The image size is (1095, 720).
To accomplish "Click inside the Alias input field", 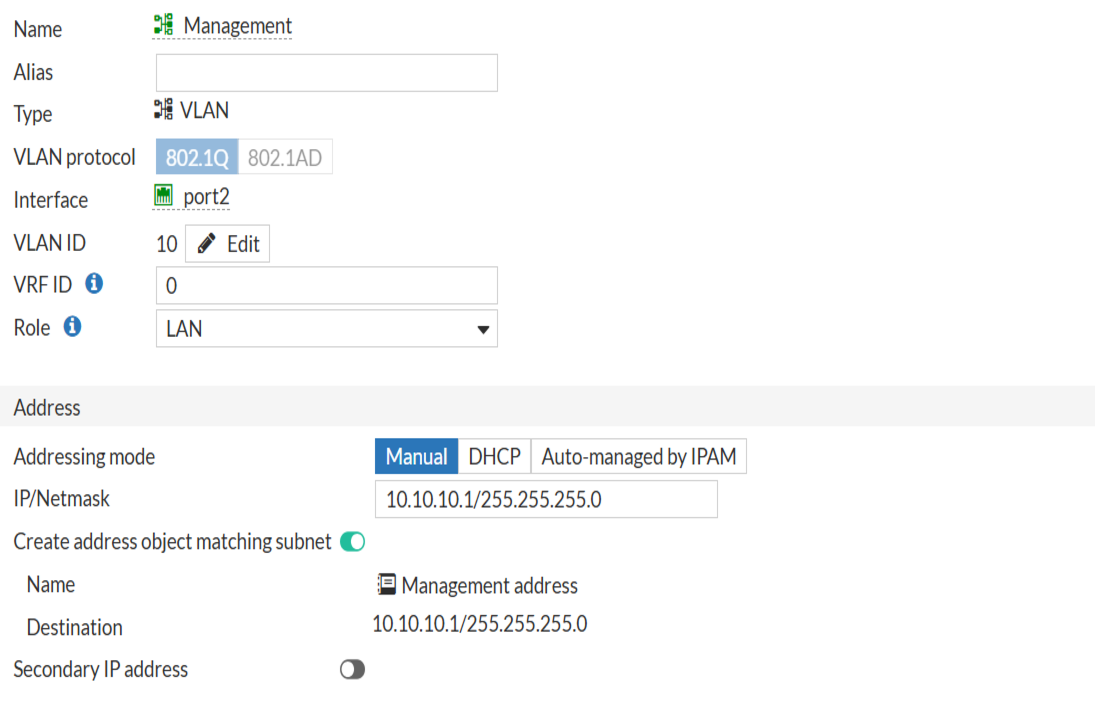I will tap(326, 72).
